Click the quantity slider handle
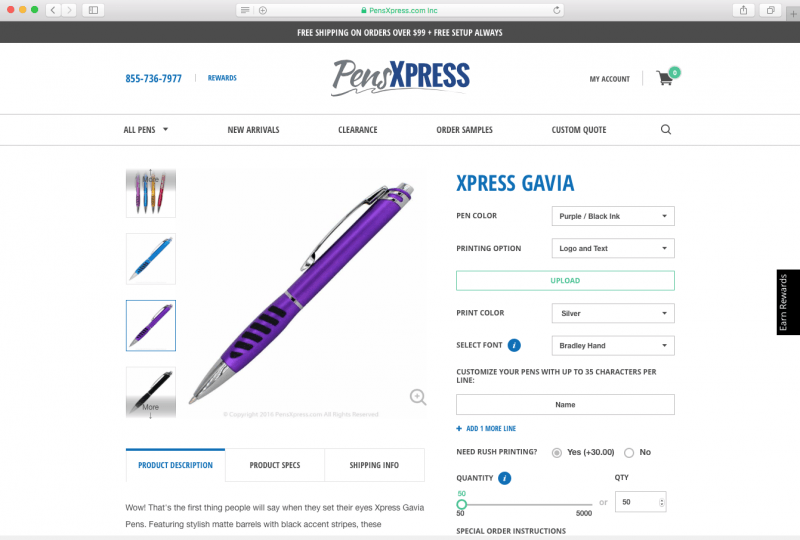 point(462,504)
